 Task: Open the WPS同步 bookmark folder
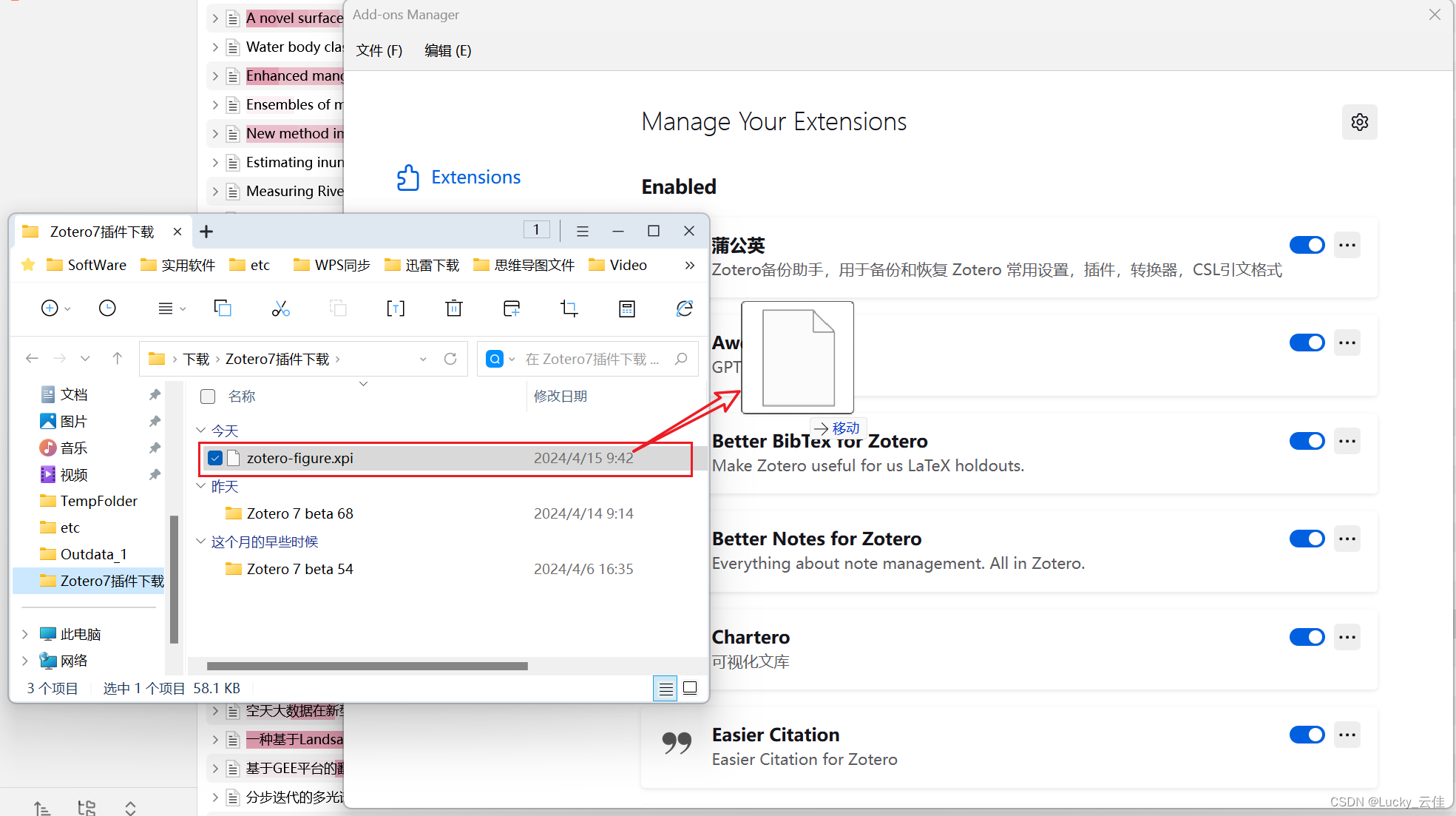(x=331, y=266)
